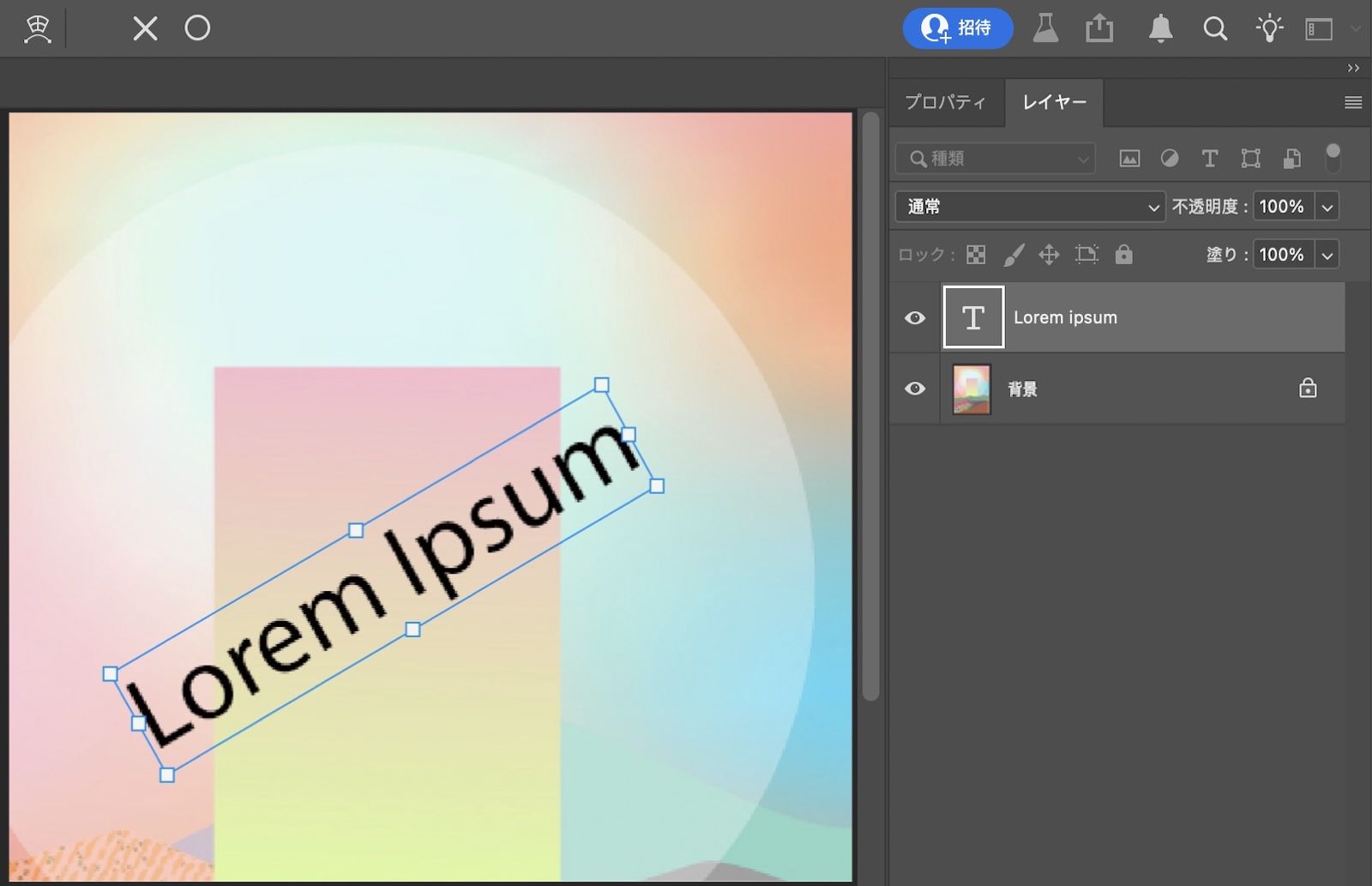Lock transparent pixels checkerboard icon
Viewport: 1372px width, 886px height.
pyautogui.click(x=976, y=255)
